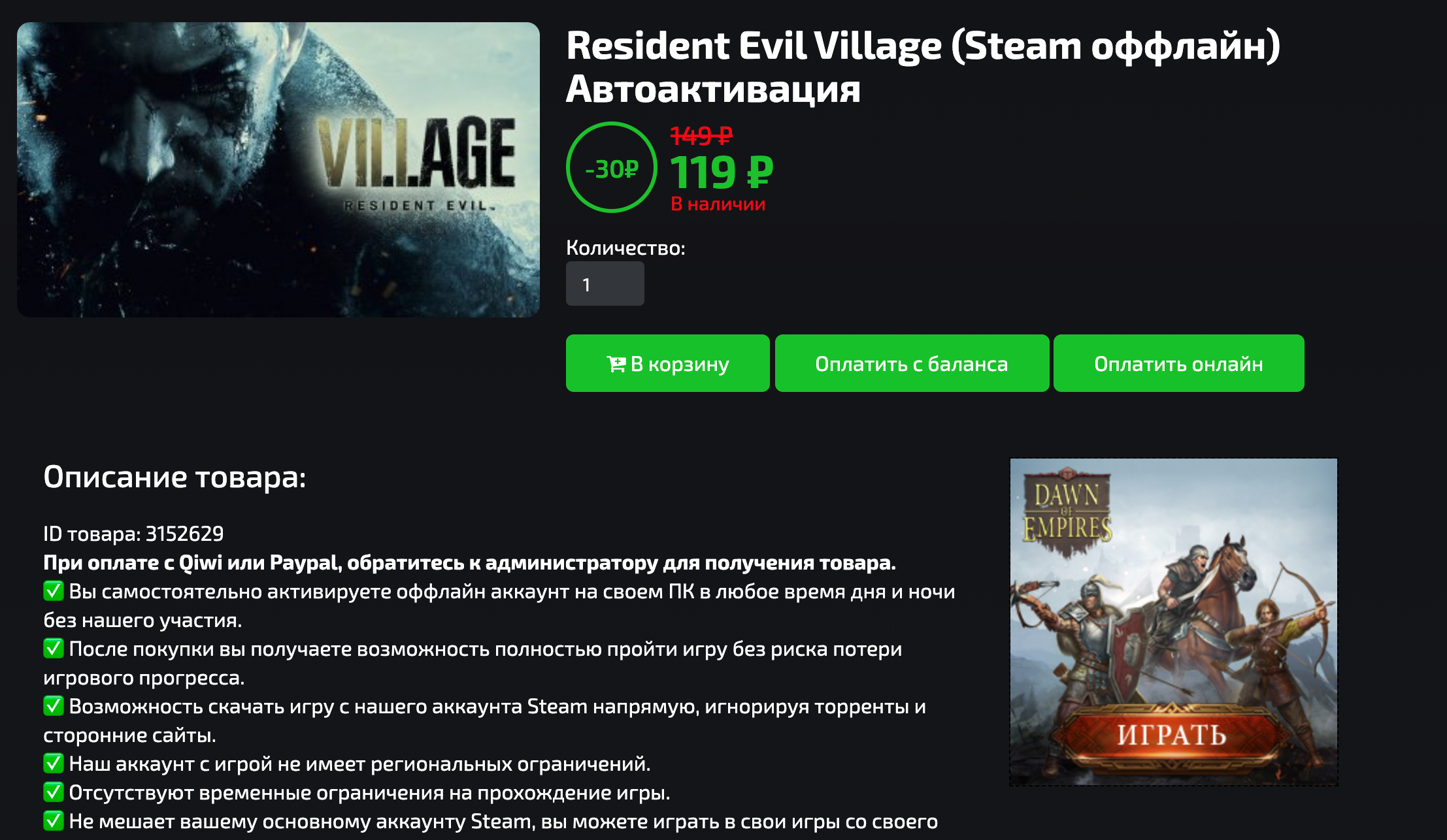Viewport: 1447px width, 840px height.
Task: Click the red 'В наличии' stock status
Action: 718,204
